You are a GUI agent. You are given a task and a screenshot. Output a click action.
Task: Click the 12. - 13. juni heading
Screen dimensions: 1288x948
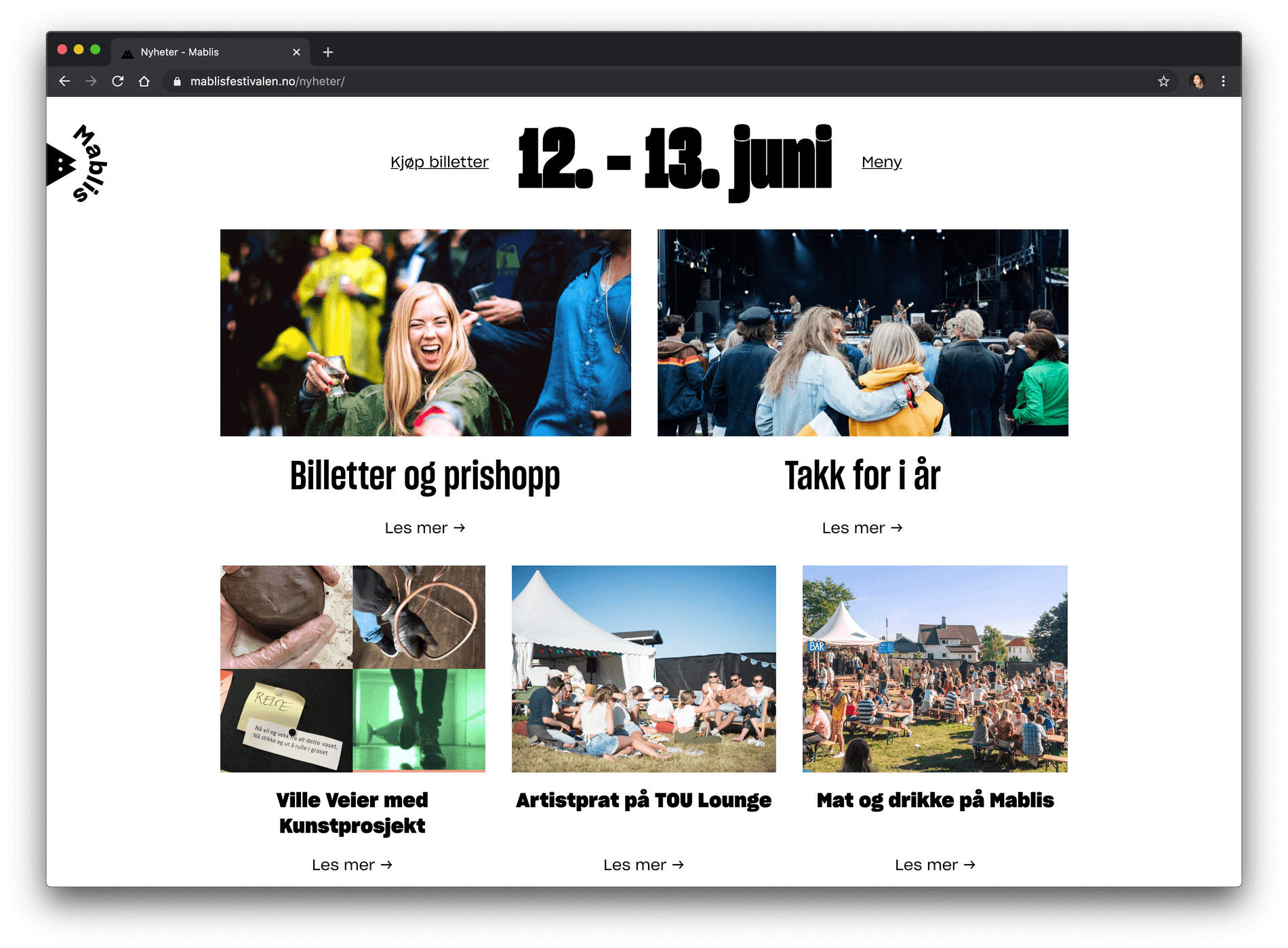click(675, 162)
